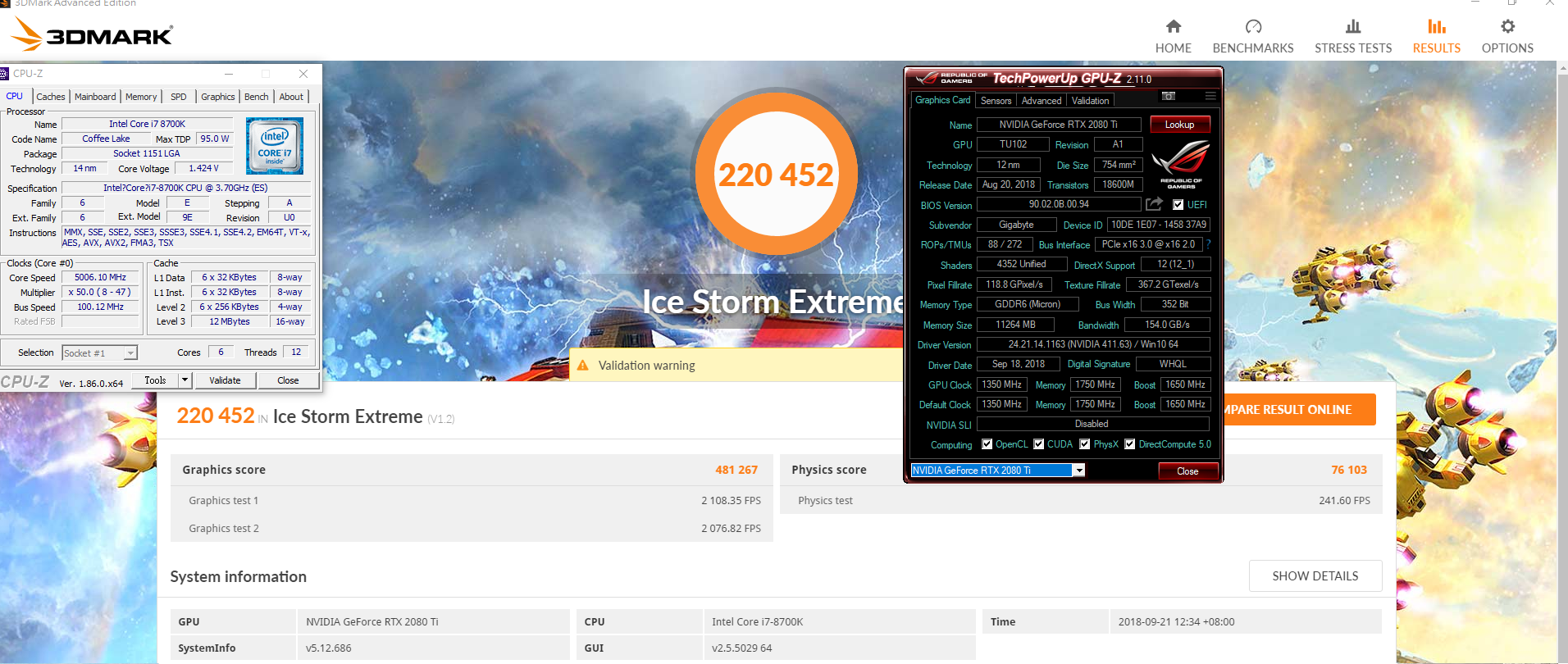This screenshot has width=1568, height=664.
Task: Click GPU-Z Bus Interface question mark
Action: (x=1208, y=244)
